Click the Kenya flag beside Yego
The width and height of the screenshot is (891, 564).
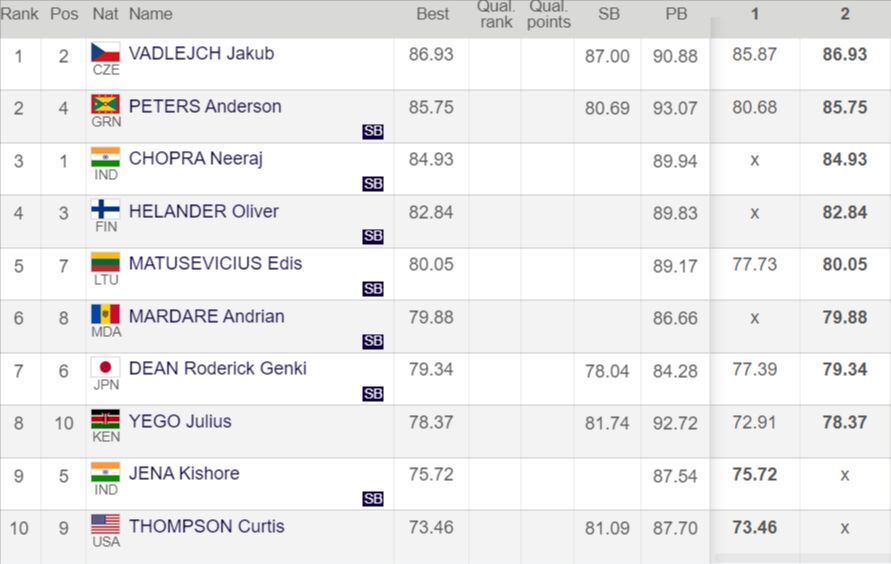105,419
